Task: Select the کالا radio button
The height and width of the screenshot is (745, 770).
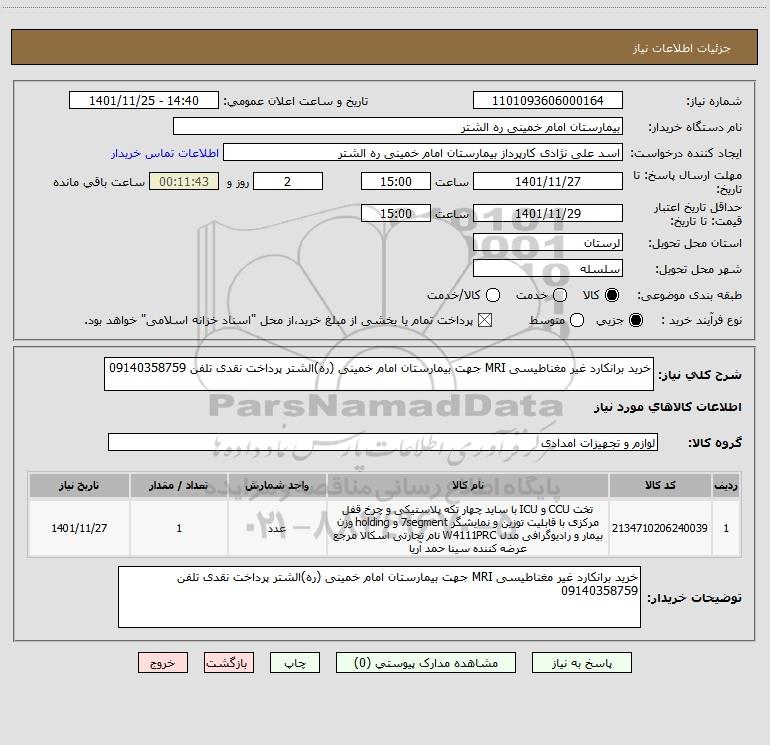Action: pyautogui.click(x=612, y=295)
